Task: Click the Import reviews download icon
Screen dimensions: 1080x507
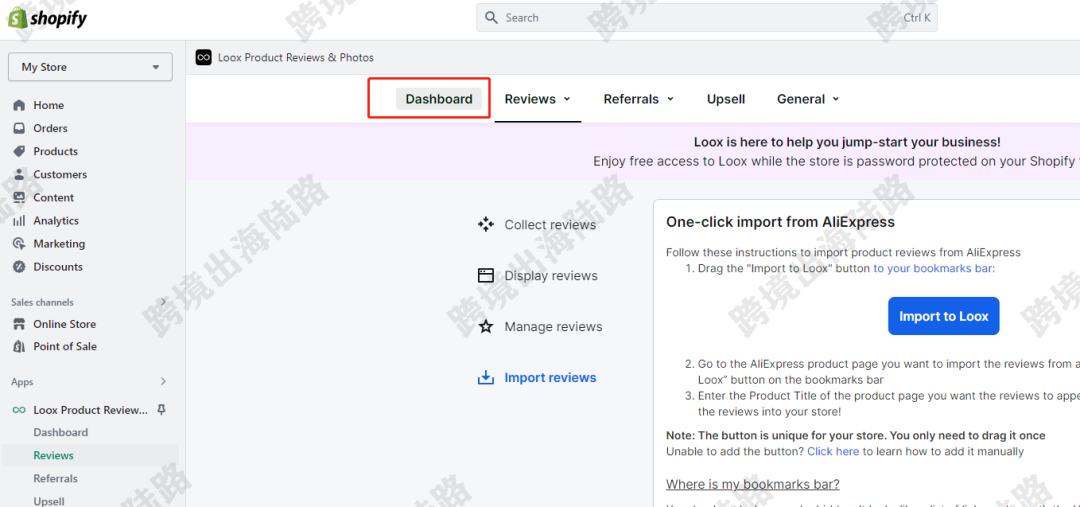Action: point(486,377)
